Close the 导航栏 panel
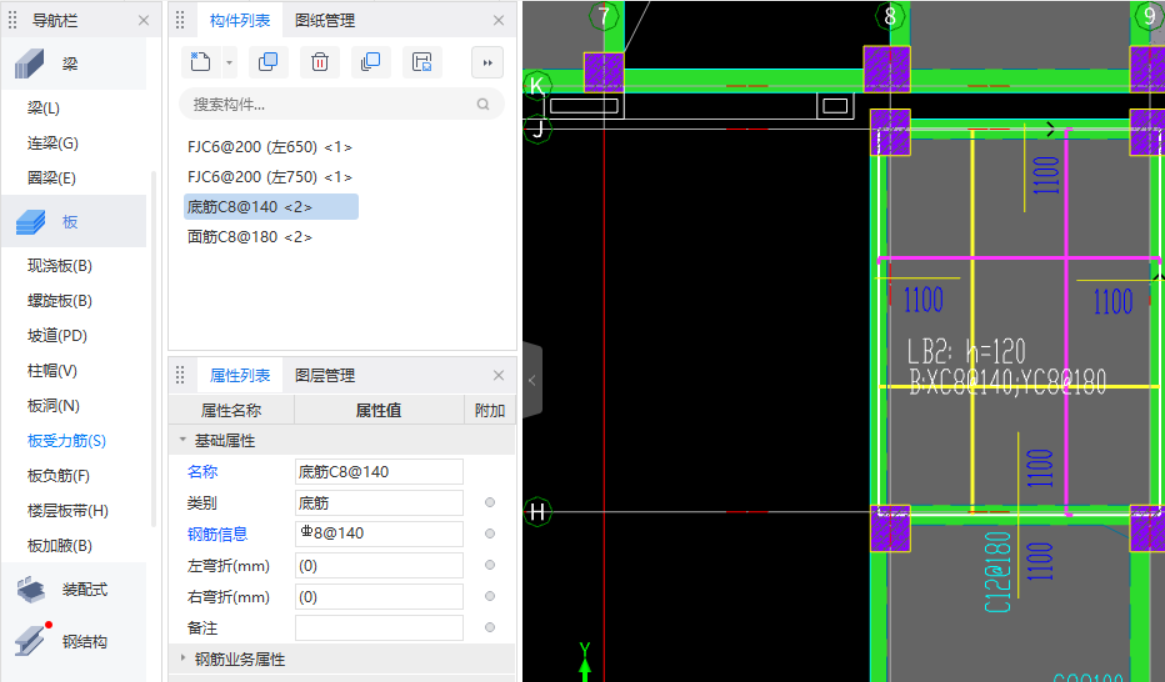The image size is (1165, 682). pos(144,21)
